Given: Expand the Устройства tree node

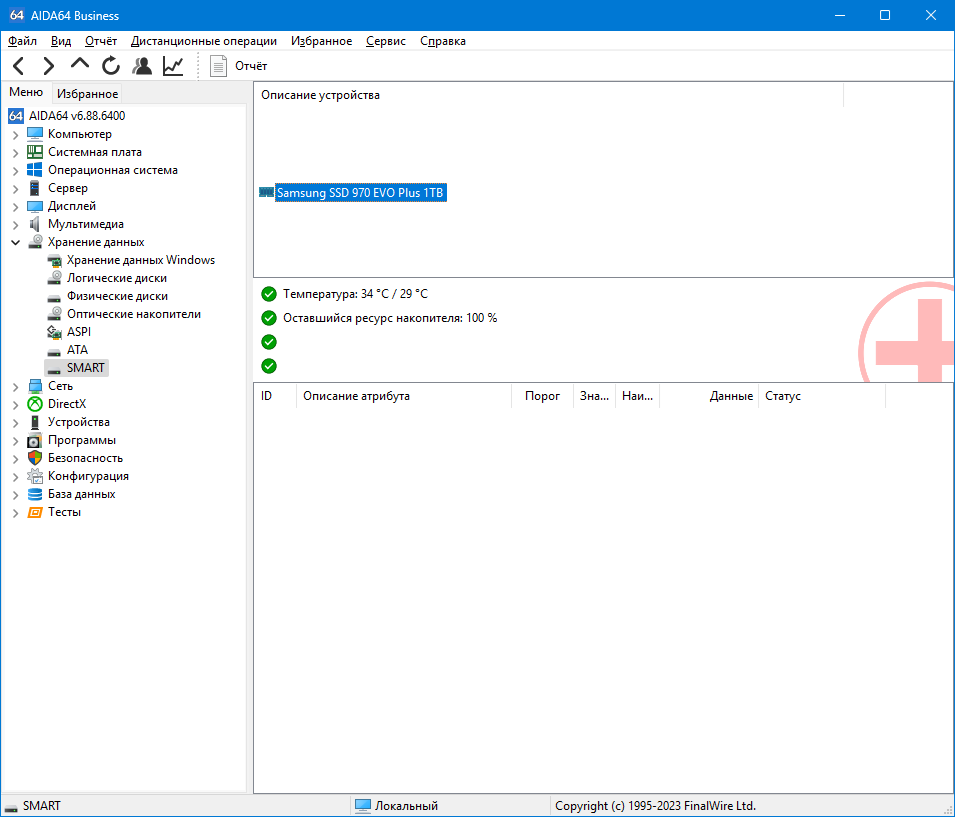Looking at the screenshot, I should (x=16, y=422).
